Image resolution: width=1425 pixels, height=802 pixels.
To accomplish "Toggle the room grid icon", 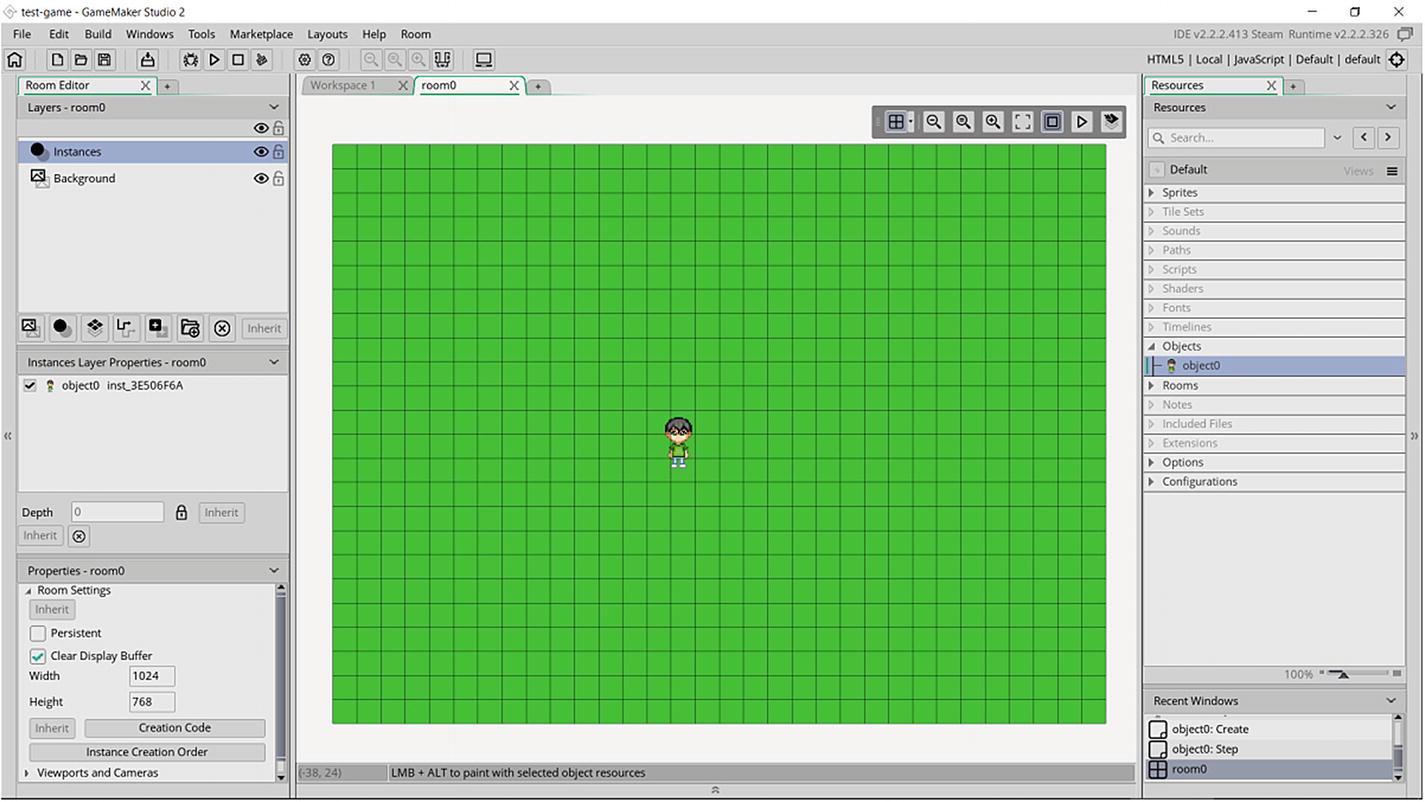I will point(896,122).
